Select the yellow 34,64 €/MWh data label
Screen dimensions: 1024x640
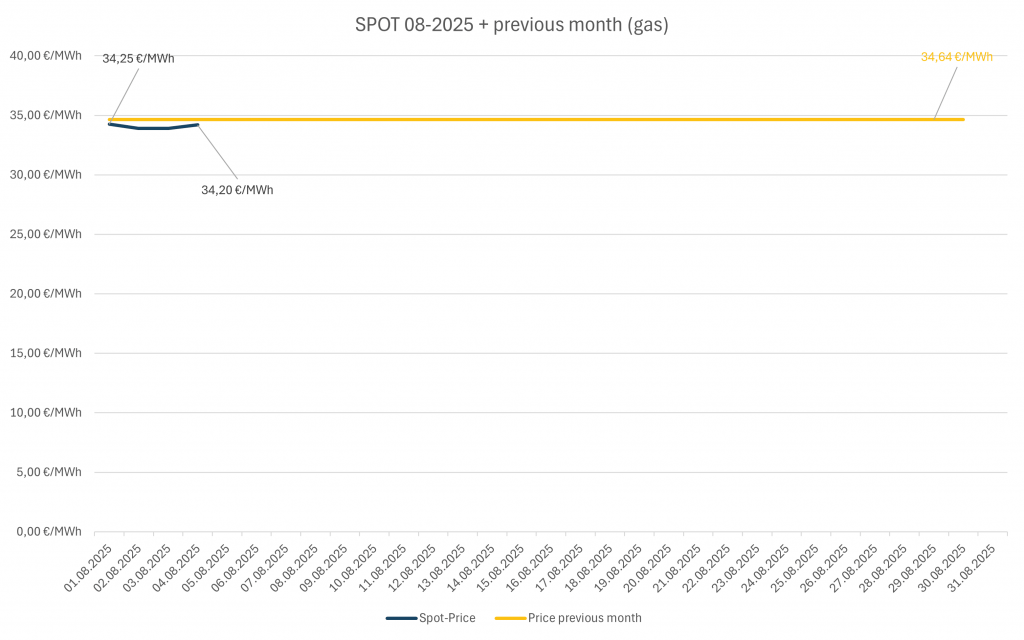(956, 57)
